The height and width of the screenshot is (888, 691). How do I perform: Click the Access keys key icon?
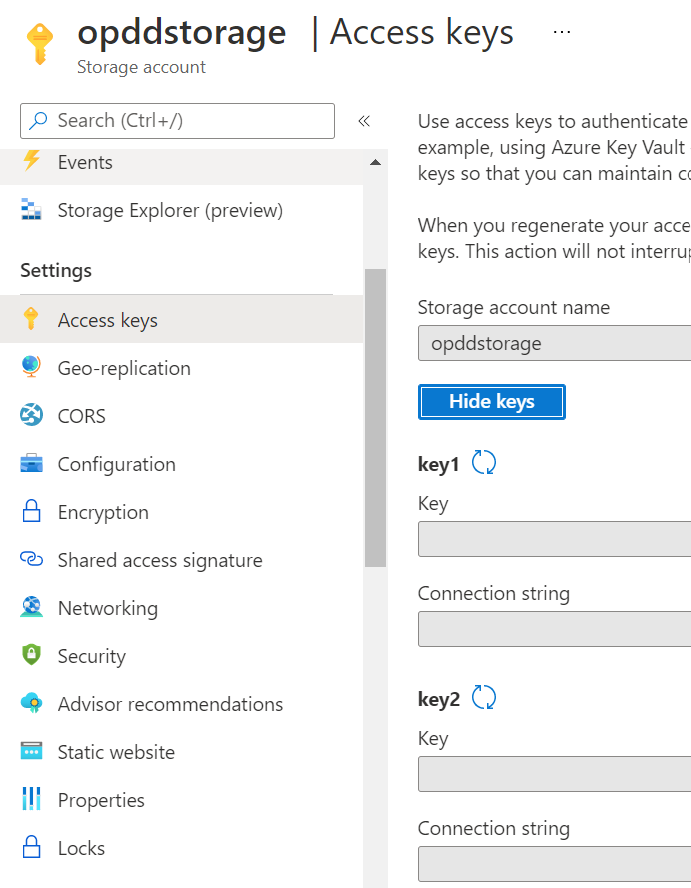(x=31, y=318)
